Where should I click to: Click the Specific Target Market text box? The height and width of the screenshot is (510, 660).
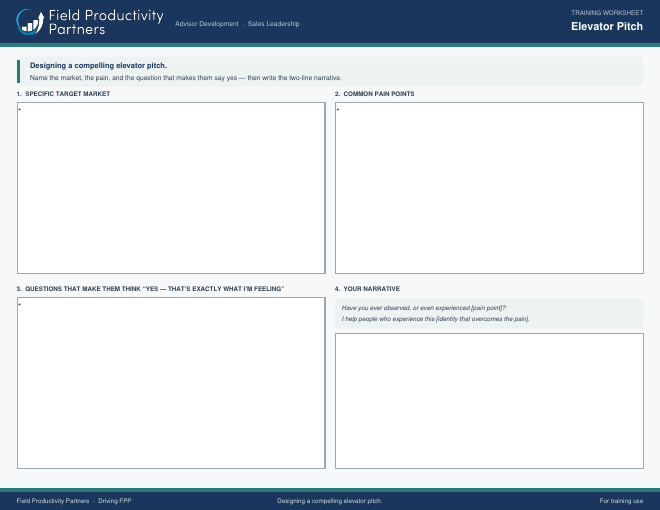pyautogui.click(x=171, y=188)
